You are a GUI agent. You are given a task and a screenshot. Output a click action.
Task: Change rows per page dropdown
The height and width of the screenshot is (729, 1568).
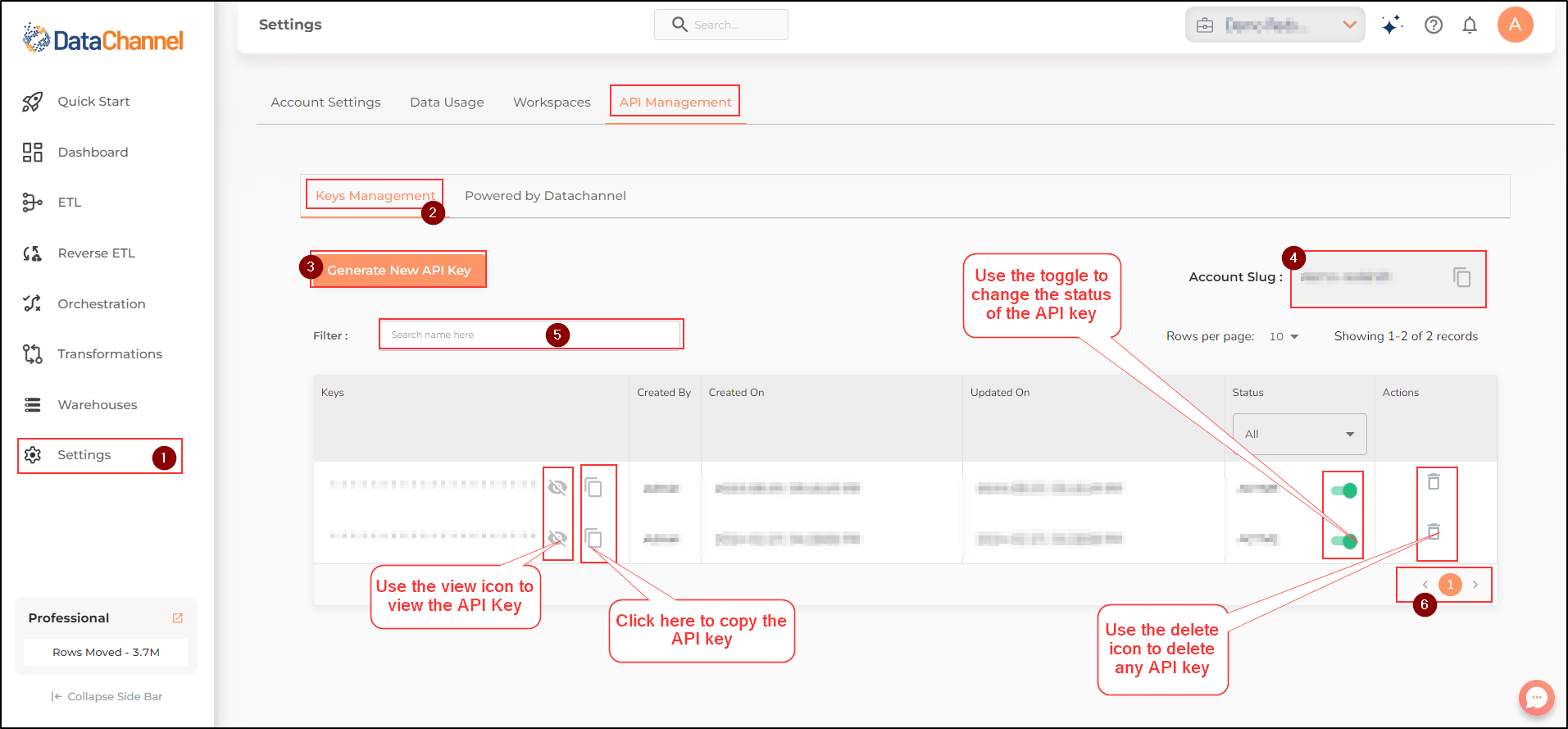click(x=1284, y=336)
